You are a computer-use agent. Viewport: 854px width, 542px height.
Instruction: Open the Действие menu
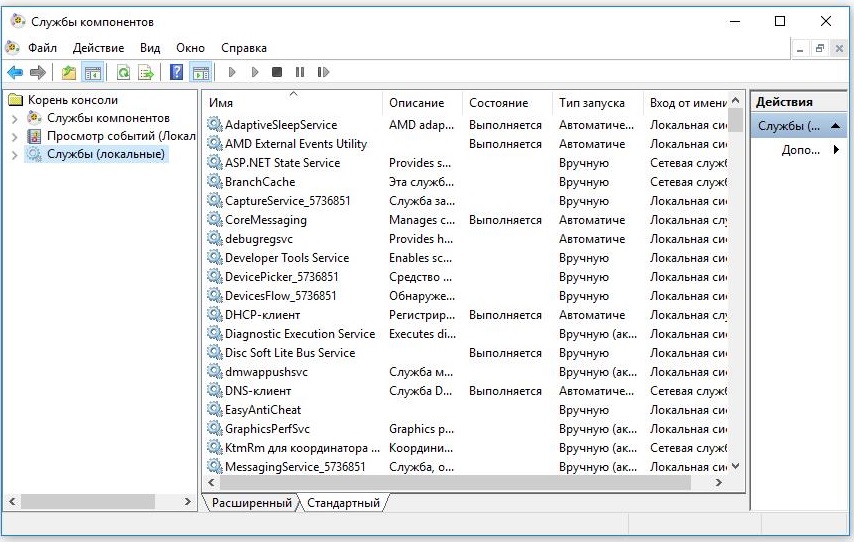pos(99,48)
